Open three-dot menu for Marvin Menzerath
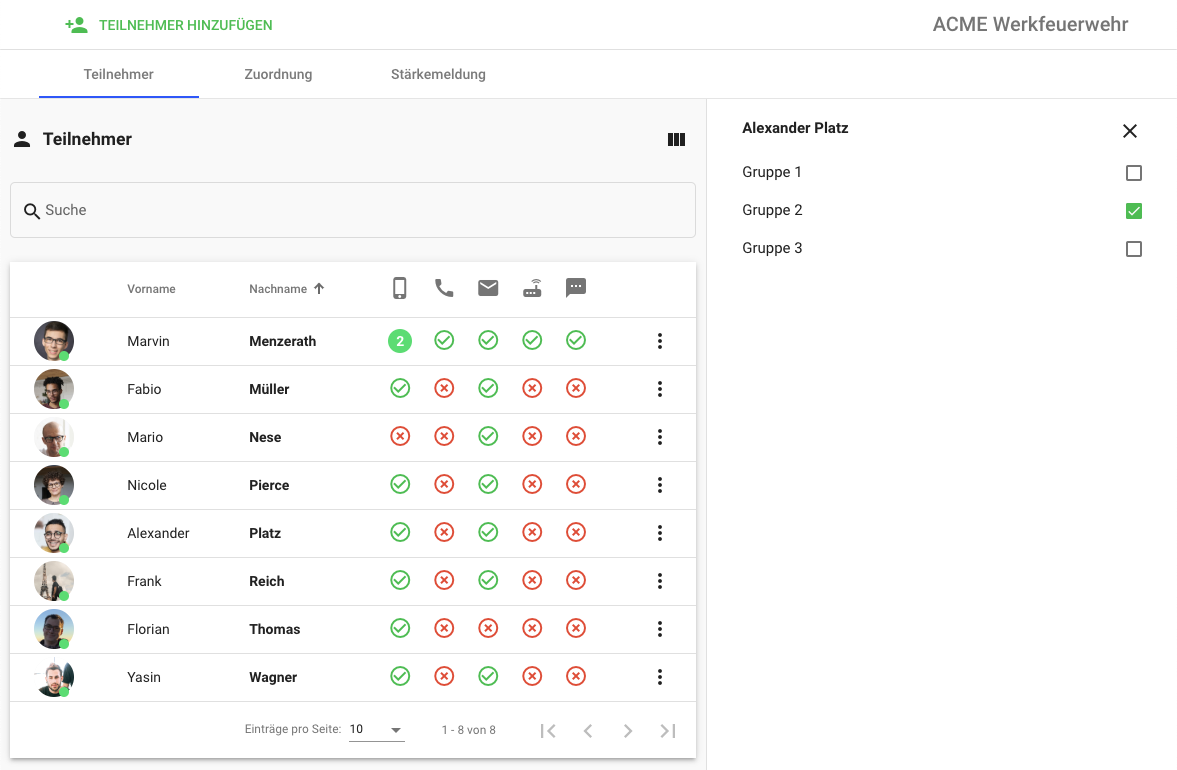 coord(660,341)
